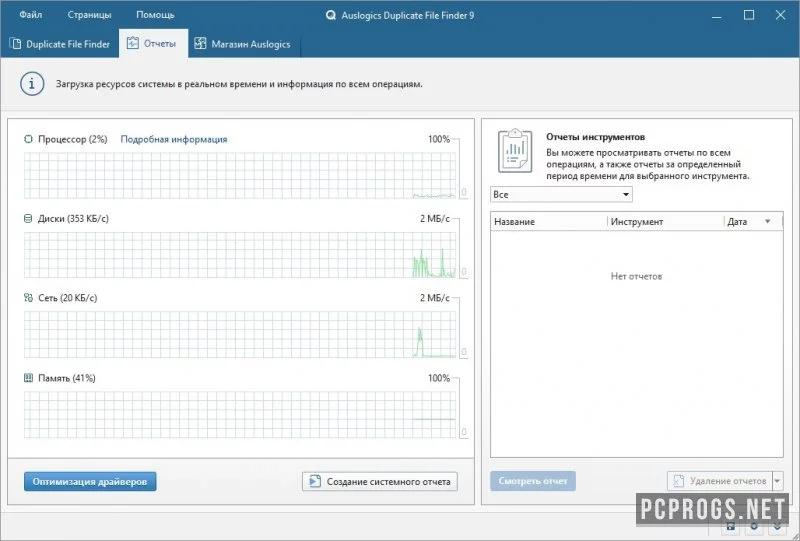Open the Файл menu
The height and width of the screenshot is (541, 800).
[x=31, y=15]
